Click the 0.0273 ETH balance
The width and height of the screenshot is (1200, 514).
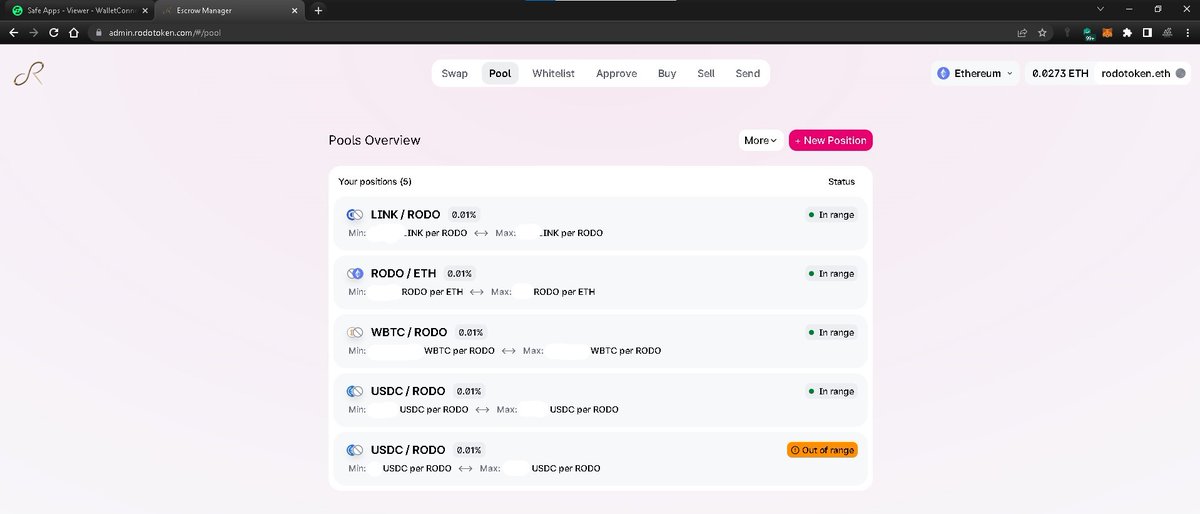click(1060, 73)
